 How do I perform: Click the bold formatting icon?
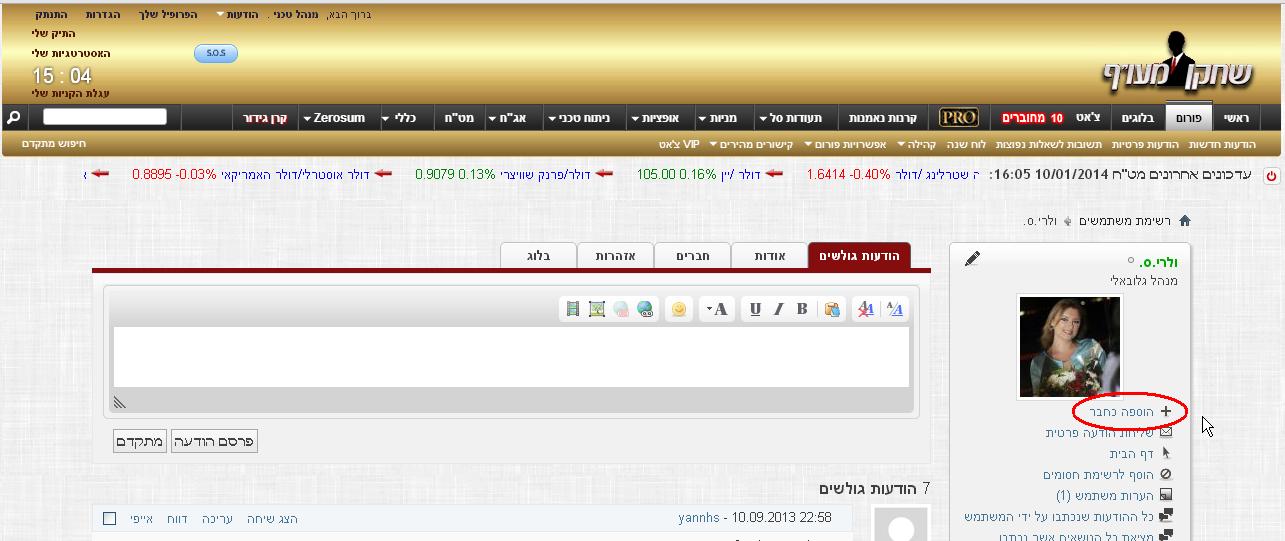coord(802,309)
